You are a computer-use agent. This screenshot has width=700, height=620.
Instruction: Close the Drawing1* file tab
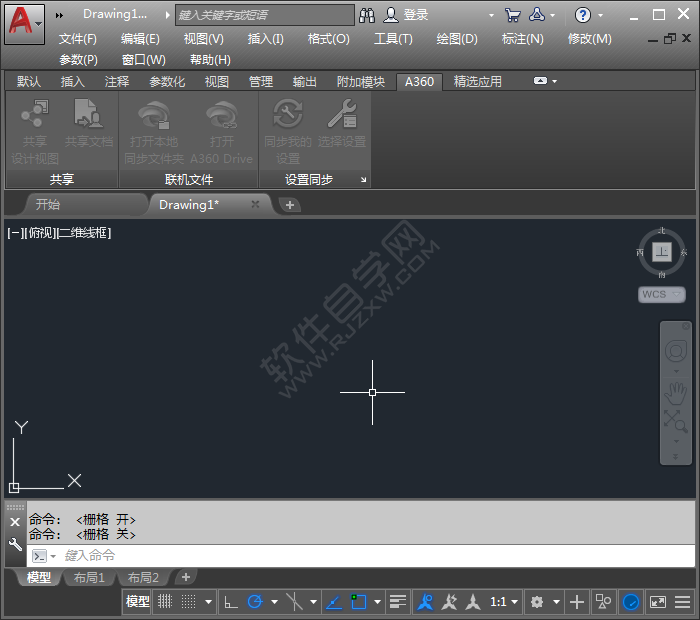(x=255, y=204)
